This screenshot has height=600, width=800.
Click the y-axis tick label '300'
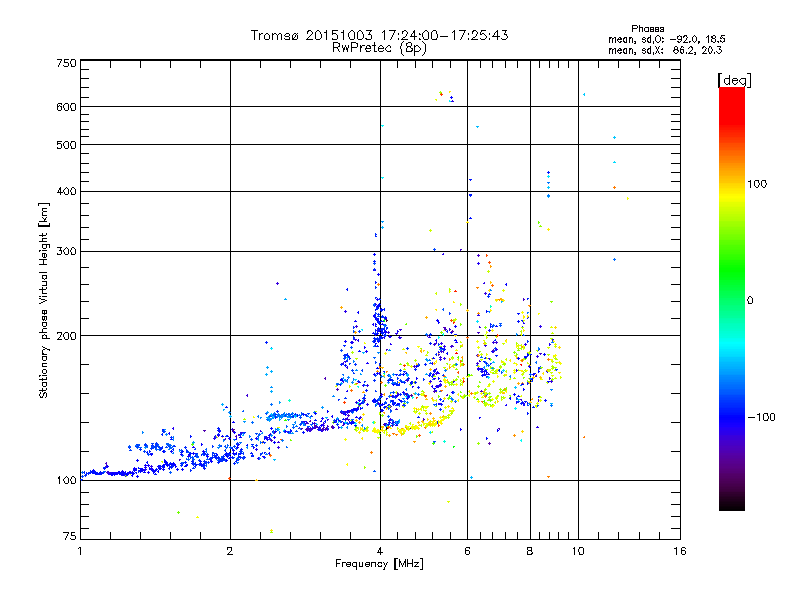67,252
